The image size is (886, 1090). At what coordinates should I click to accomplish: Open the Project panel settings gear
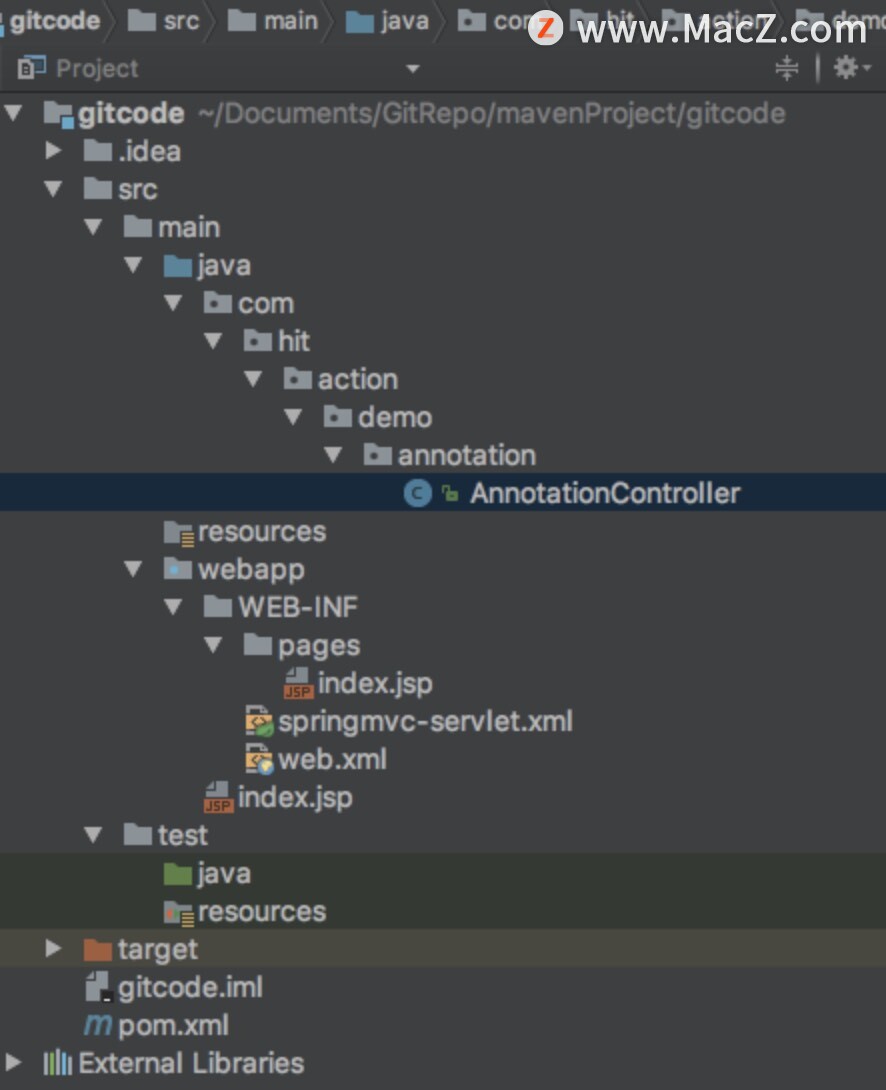pos(846,67)
